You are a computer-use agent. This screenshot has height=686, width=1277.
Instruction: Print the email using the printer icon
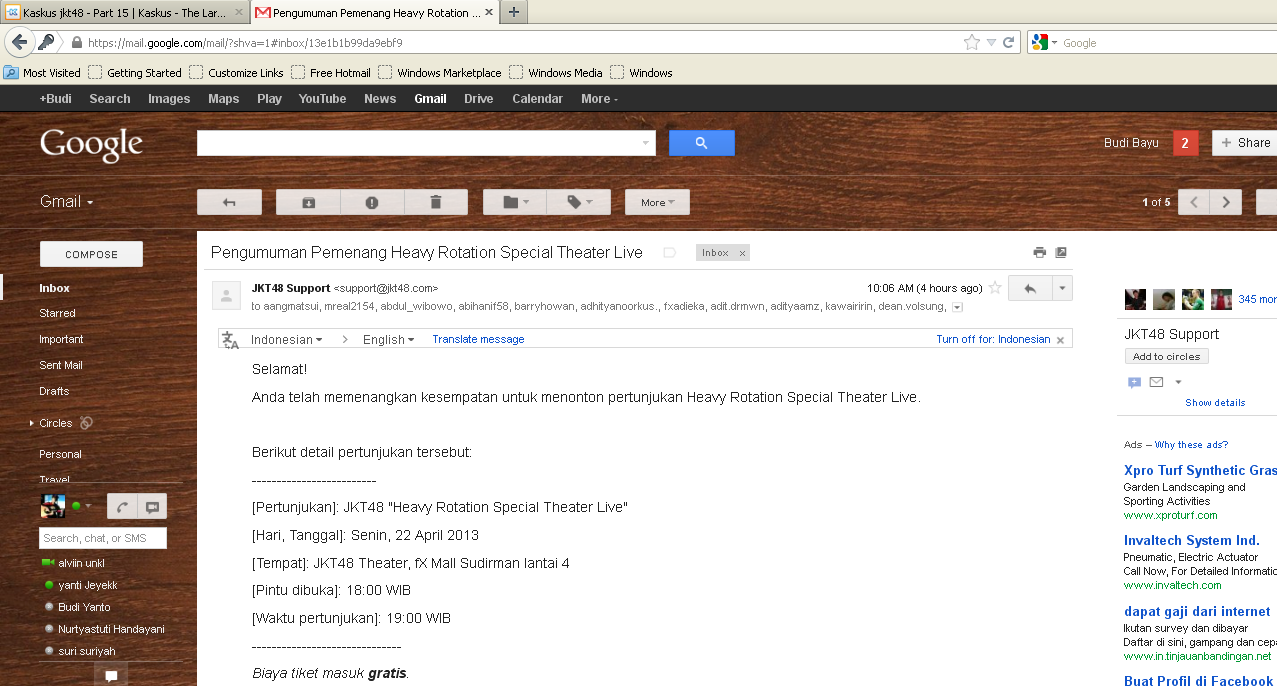(1039, 253)
